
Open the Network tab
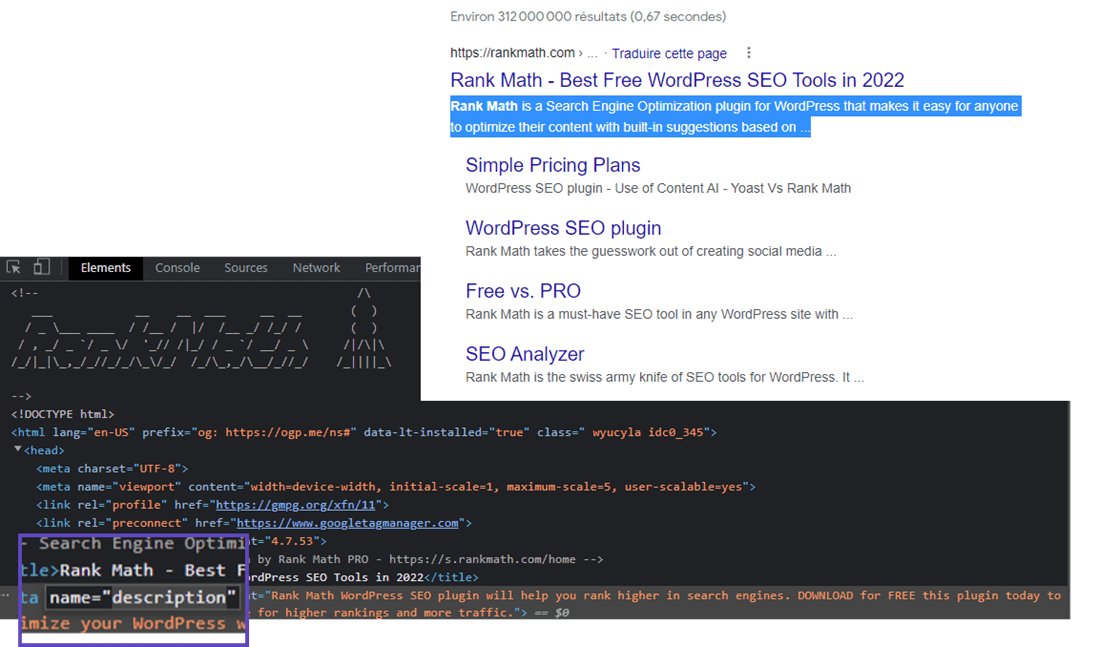[316, 268]
